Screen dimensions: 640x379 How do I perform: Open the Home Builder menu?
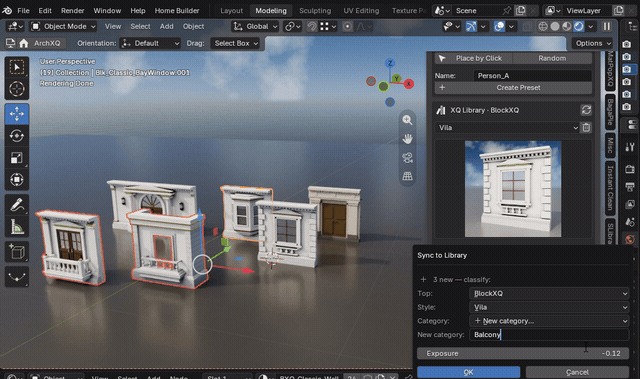click(177, 11)
